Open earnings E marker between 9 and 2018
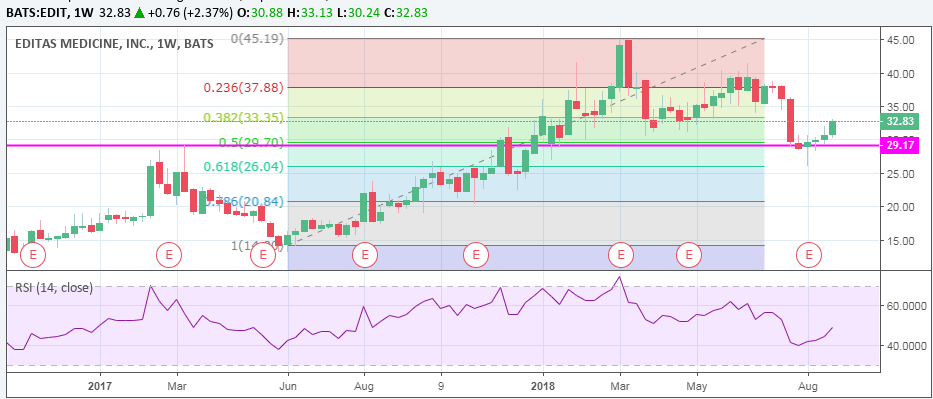Image resolution: width=933 pixels, height=399 pixels. tap(476, 255)
